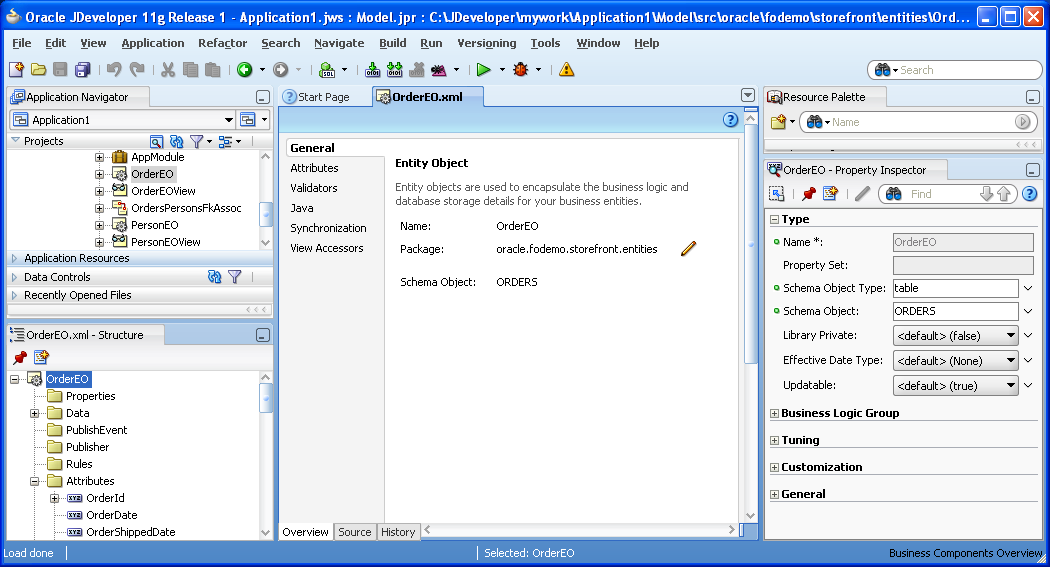Screen dimensions: 1050x567
Task: Click the New Gallery toolbar icon
Action: coord(16,70)
